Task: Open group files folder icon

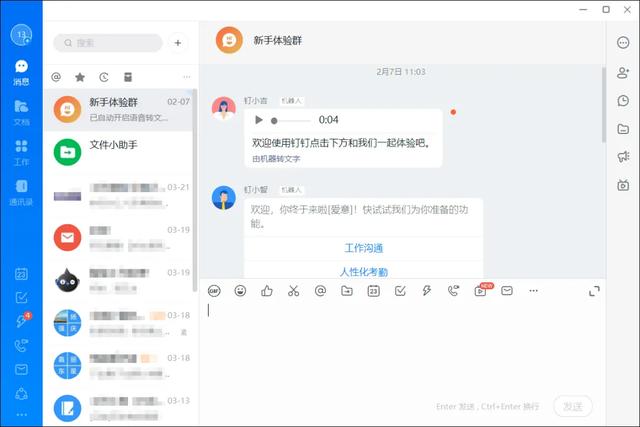Action: point(623,129)
